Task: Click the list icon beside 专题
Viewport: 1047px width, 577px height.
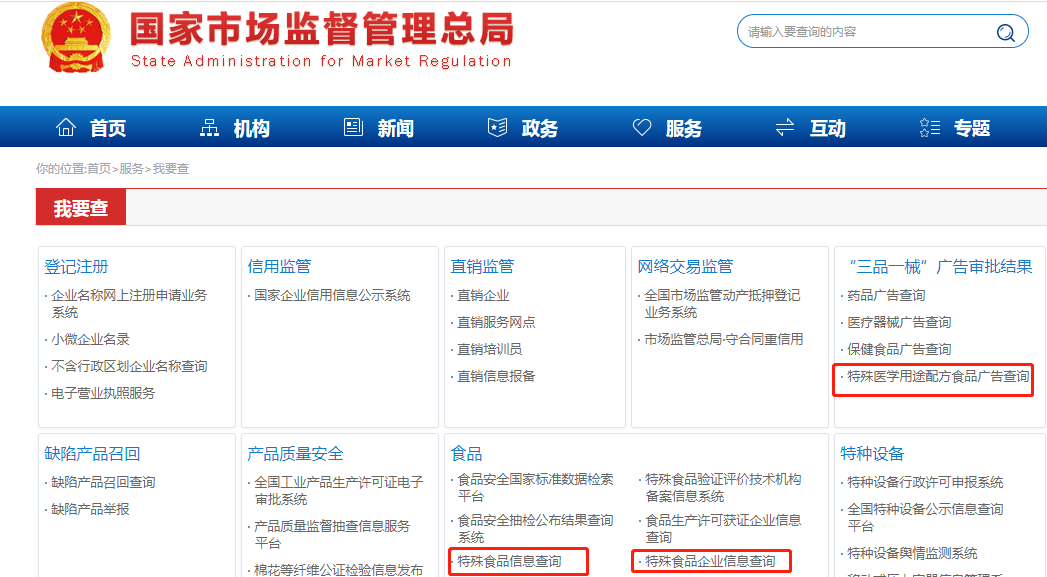Action: click(x=929, y=127)
